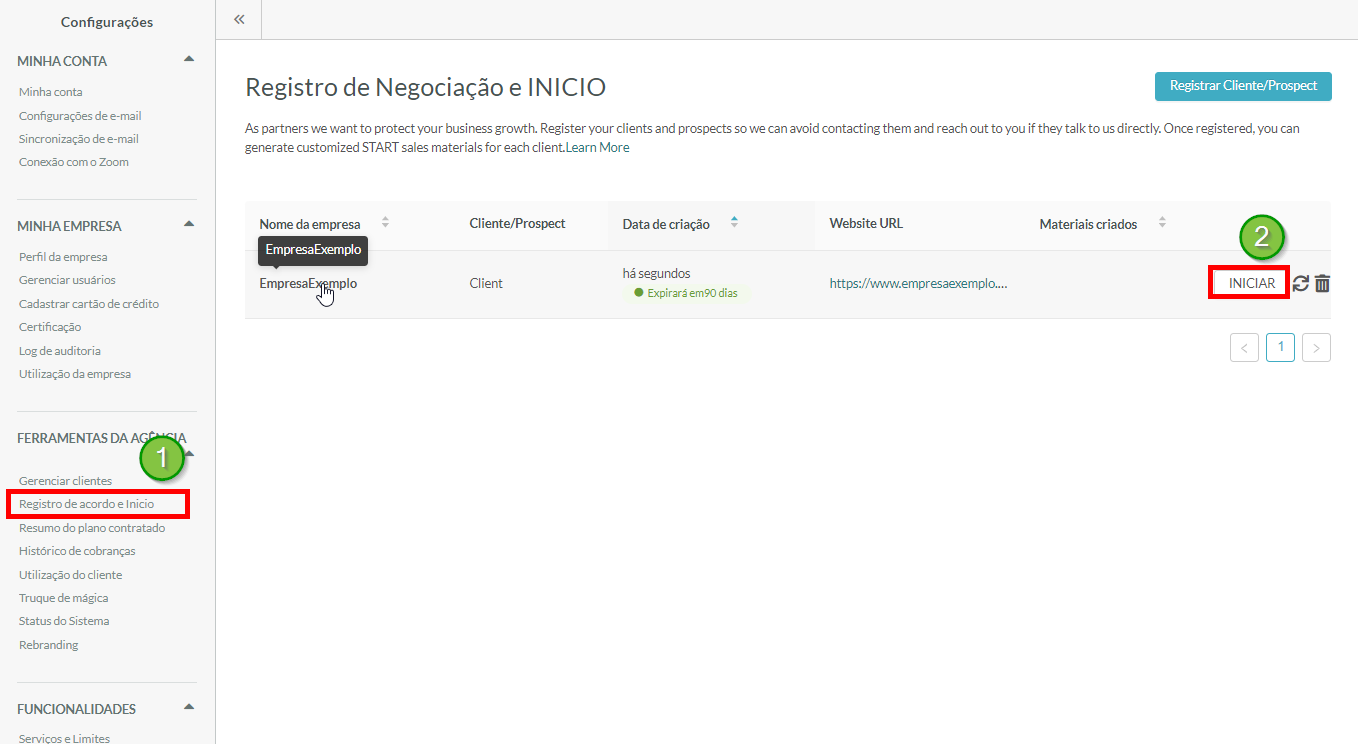Open Gerenciar clientes menu item
Image resolution: width=1358 pixels, height=744 pixels.
coord(65,481)
